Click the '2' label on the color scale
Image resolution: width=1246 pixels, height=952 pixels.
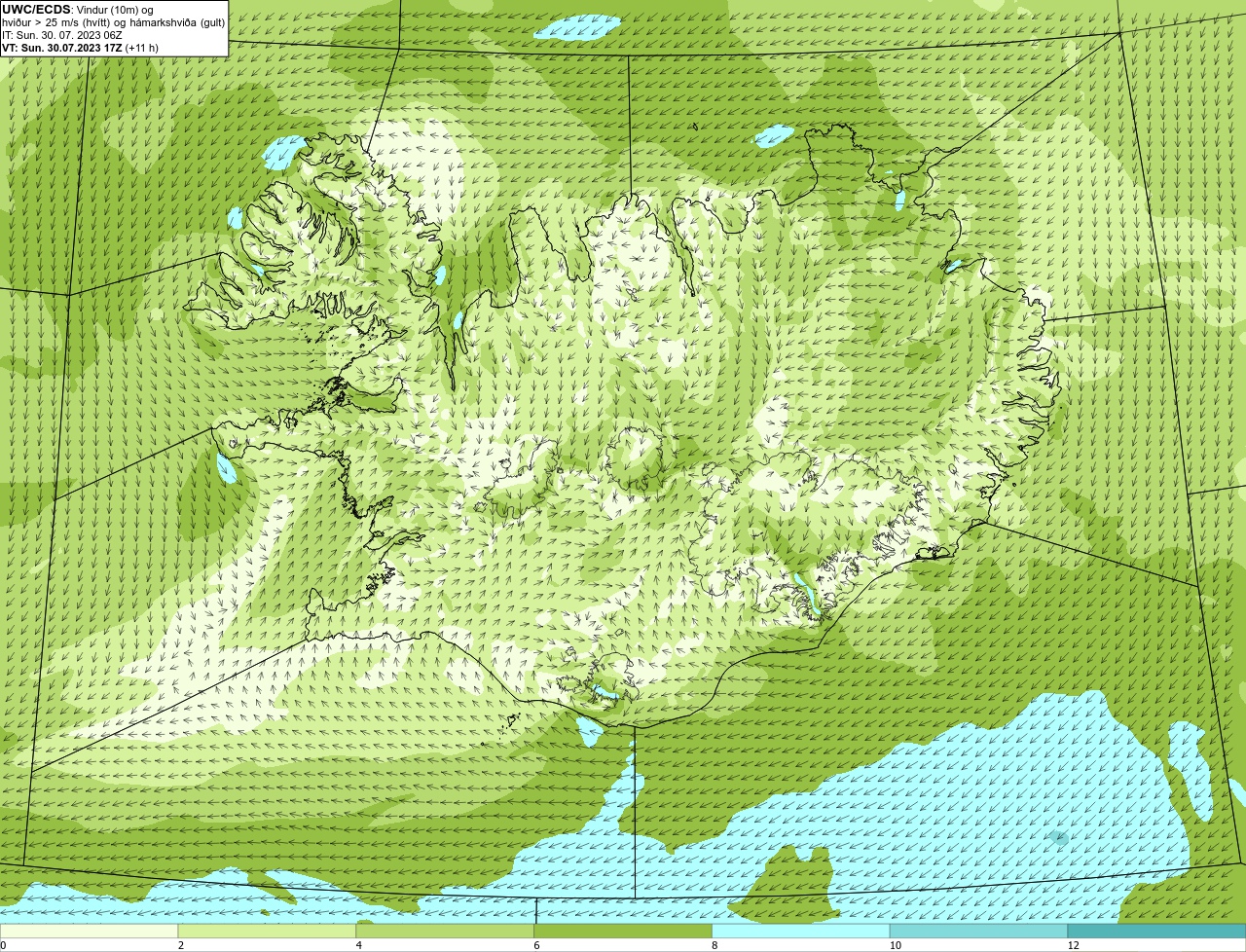(181, 945)
